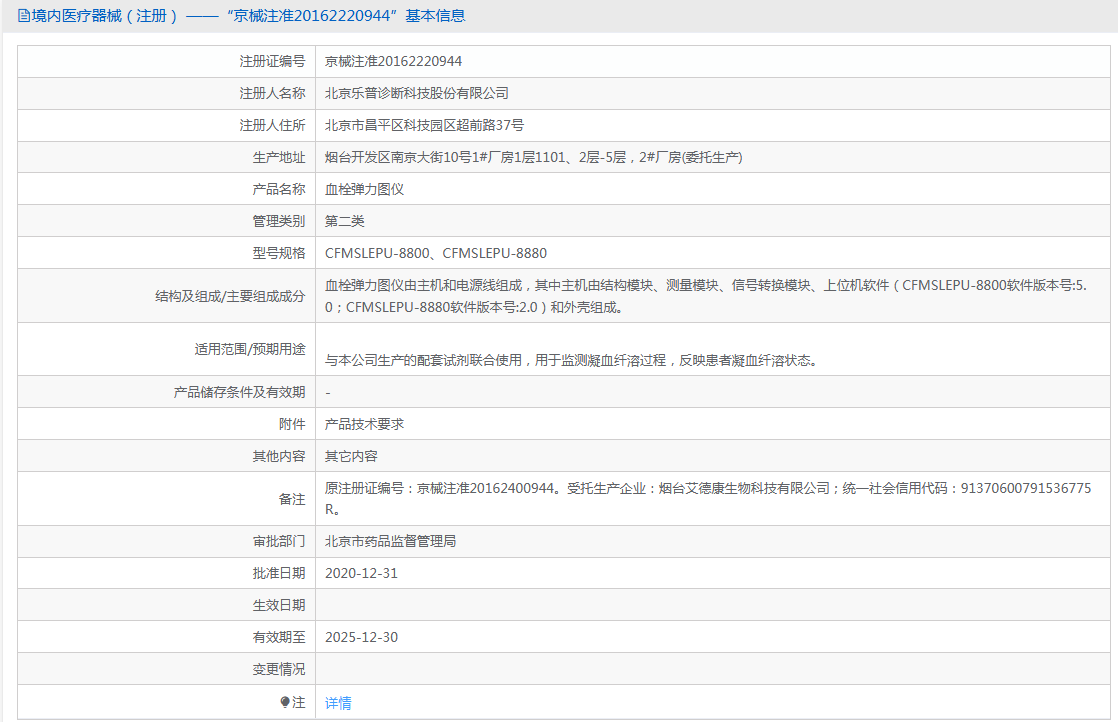Click the 批准日期 label

click(279, 574)
